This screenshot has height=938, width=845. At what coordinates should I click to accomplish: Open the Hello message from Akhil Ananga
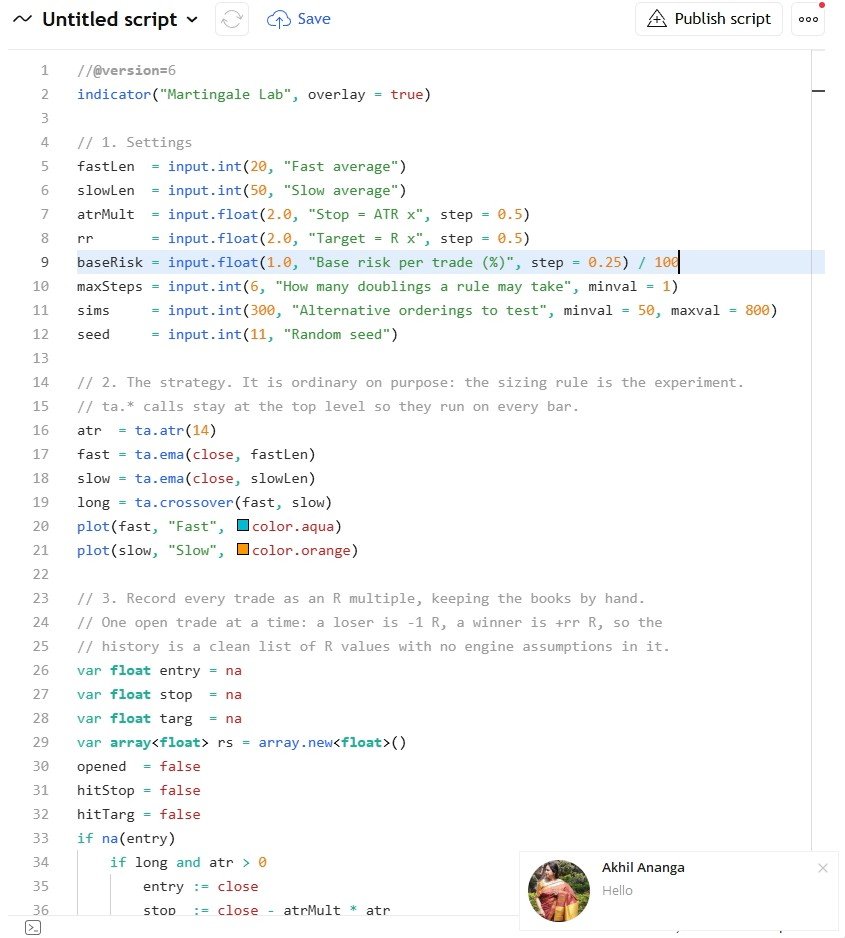point(617,891)
